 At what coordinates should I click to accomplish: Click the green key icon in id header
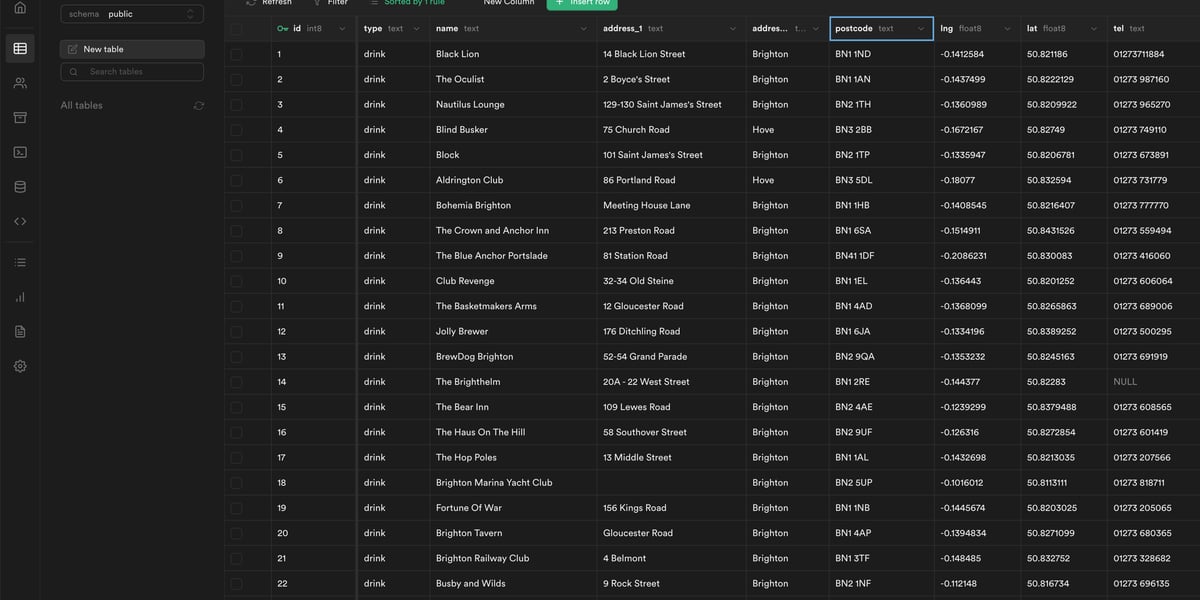[x=283, y=29]
